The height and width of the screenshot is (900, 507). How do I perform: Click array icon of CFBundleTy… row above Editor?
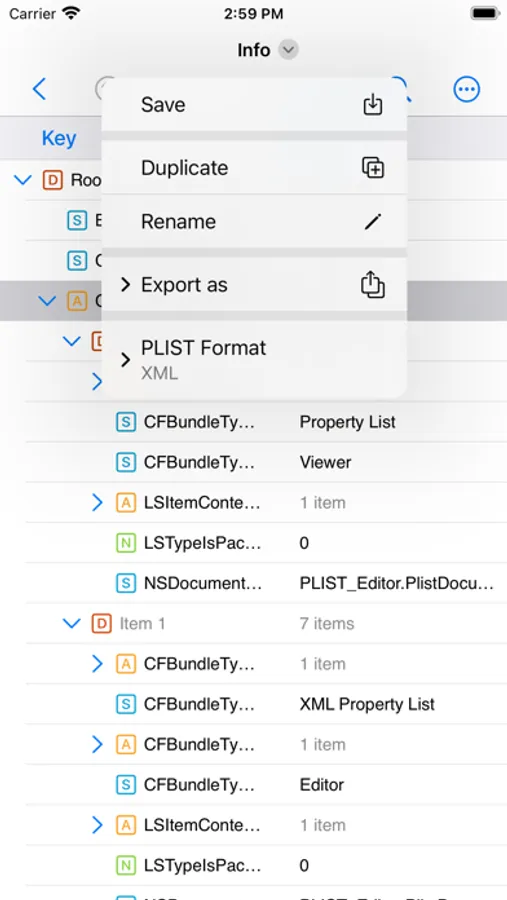[126, 744]
